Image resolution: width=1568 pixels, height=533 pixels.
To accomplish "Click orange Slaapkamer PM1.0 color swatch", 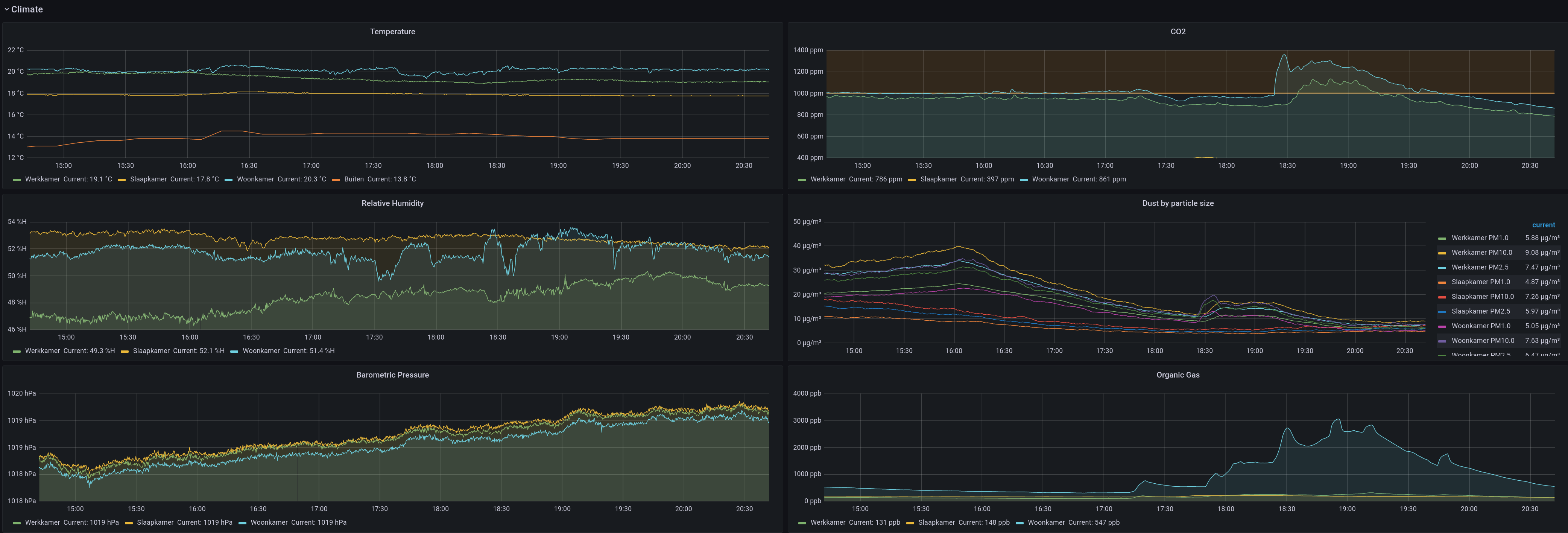I will click(1441, 283).
